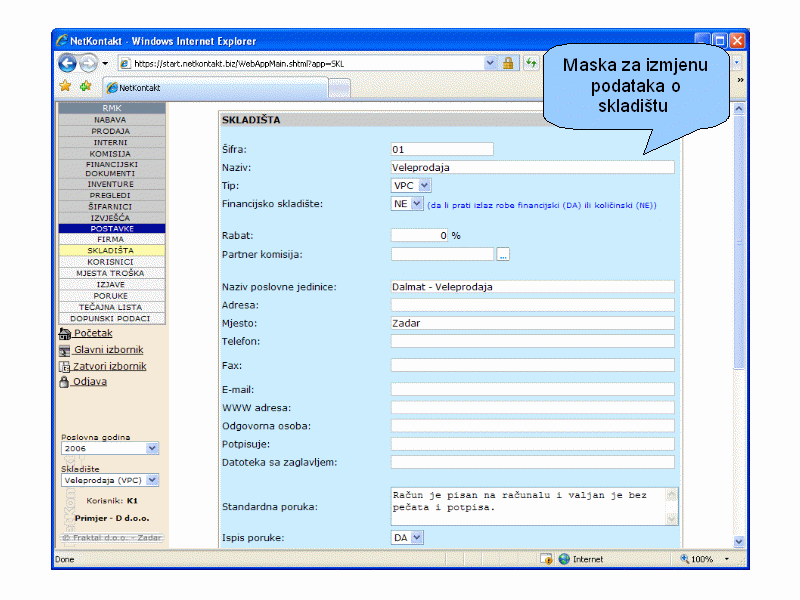Click the popup blocker status bar icon
Viewport: 800px width, 600px height.
[x=546, y=559]
